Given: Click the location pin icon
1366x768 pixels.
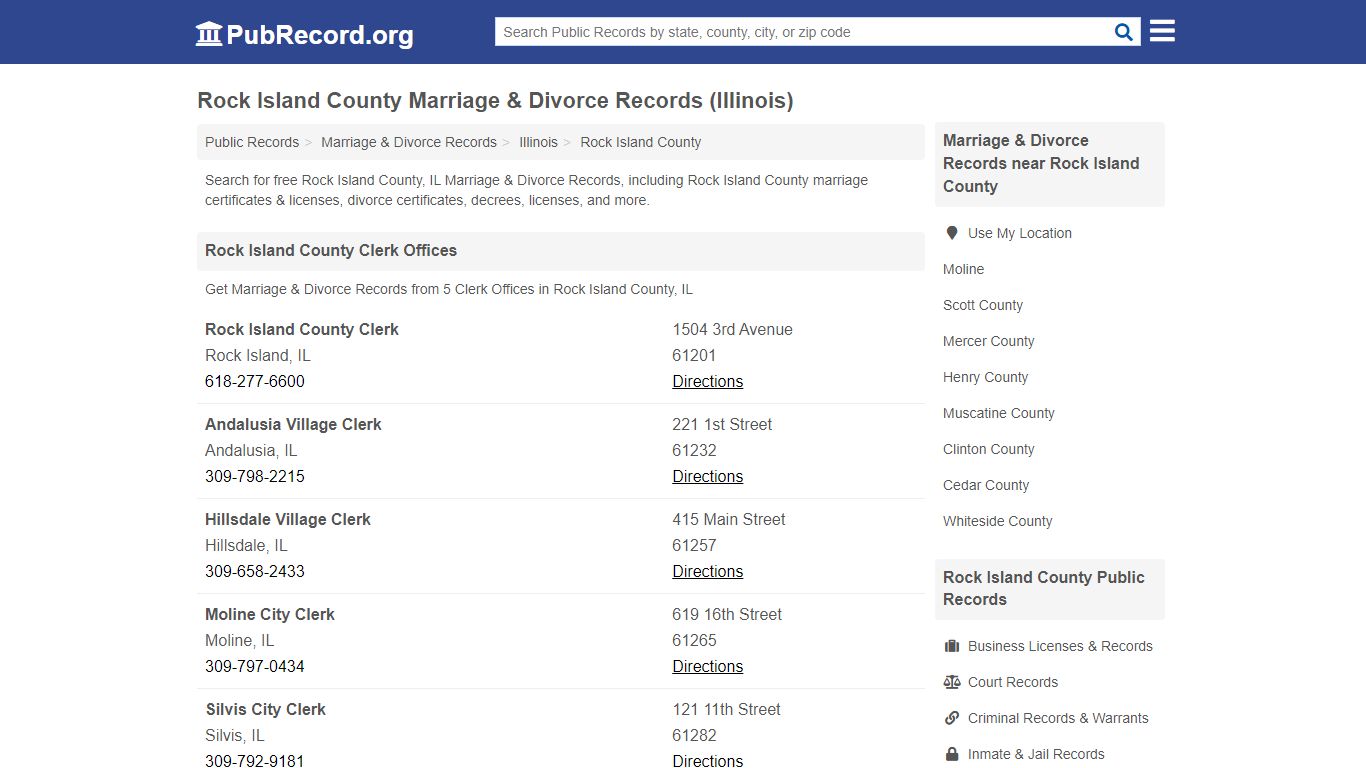Looking at the screenshot, I should point(951,233).
